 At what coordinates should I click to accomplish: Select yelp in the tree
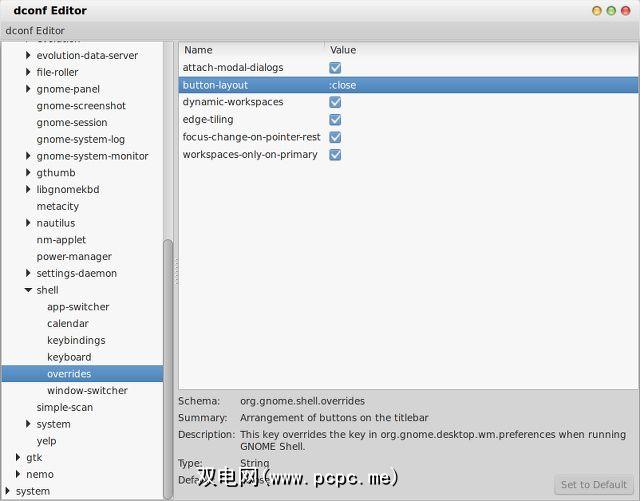(x=46, y=441)
